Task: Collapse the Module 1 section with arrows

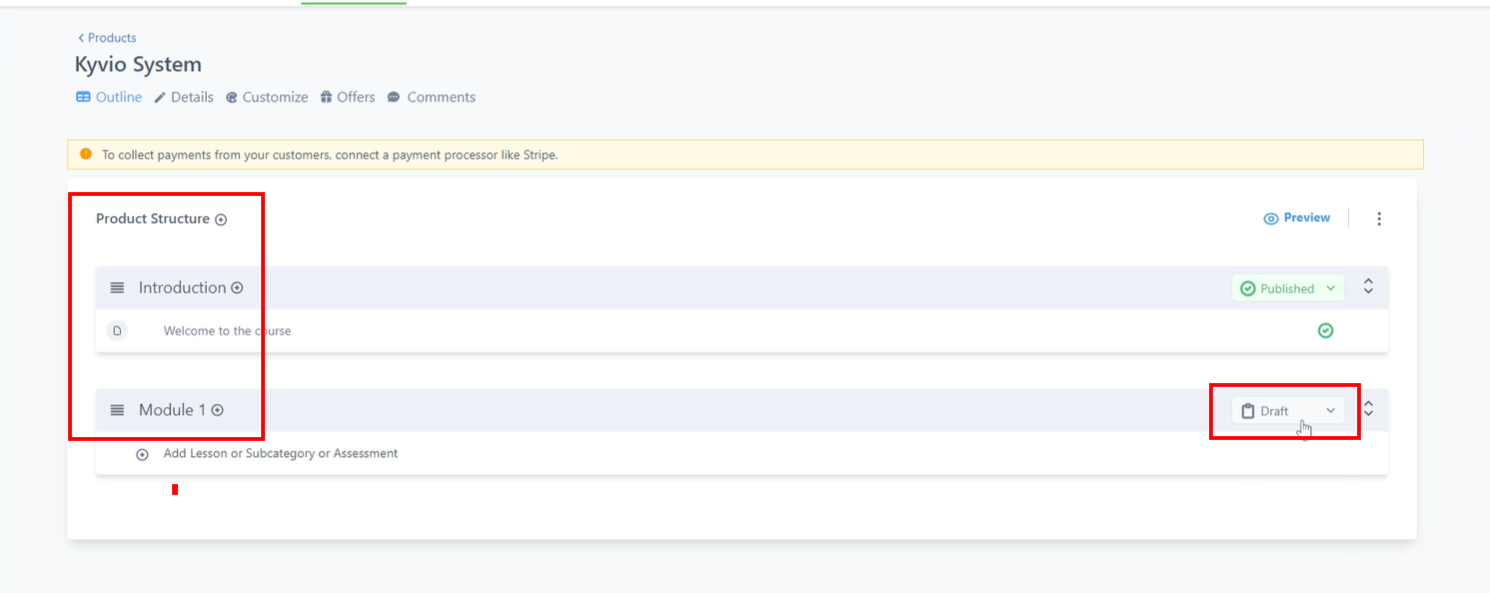Action: coord(1369,409)
